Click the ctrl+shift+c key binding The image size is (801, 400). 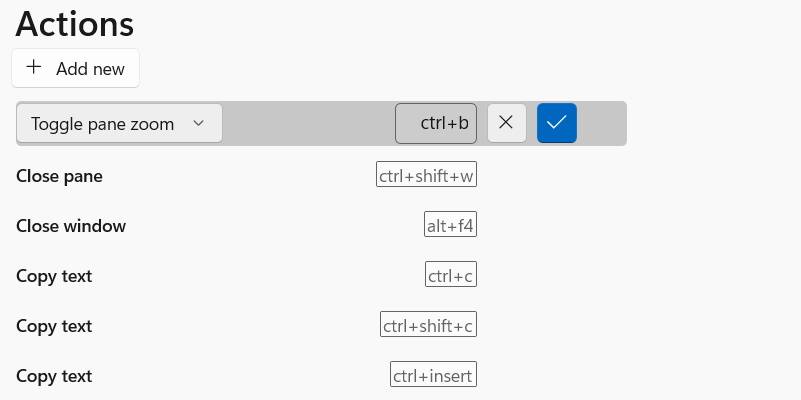428,325
